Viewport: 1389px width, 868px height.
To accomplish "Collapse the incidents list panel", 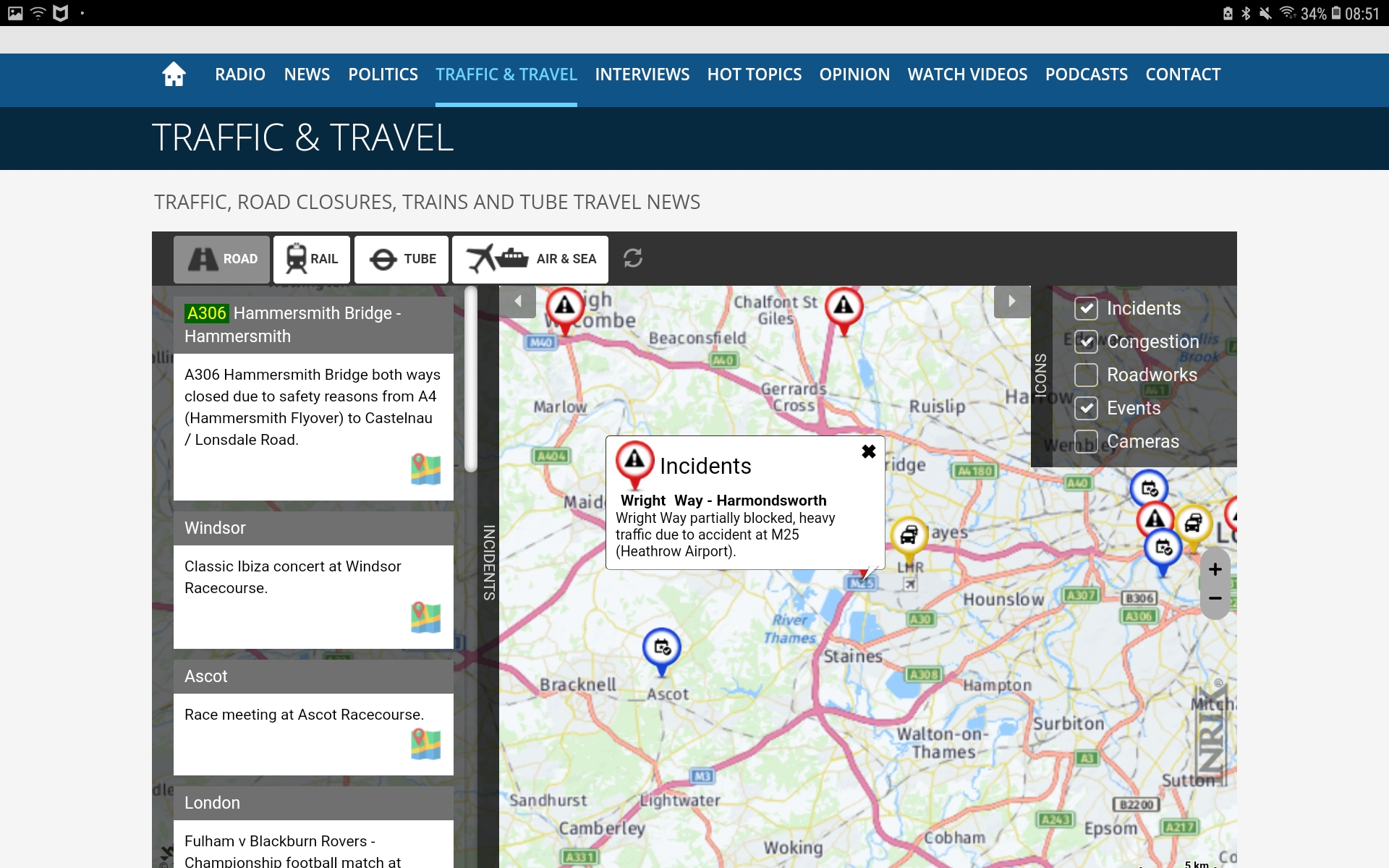I will click(518, 302).
